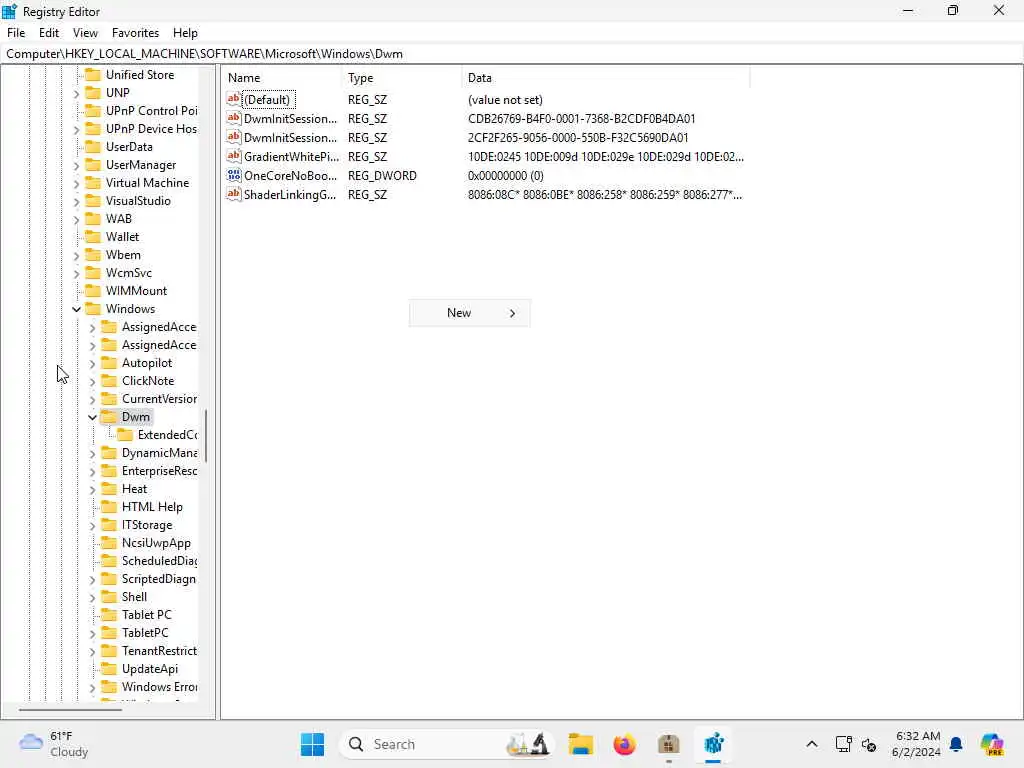This screenshot has height=768, width=1024.
Task: Select the Tablet PC folder icon
Action: pos(109,615)
